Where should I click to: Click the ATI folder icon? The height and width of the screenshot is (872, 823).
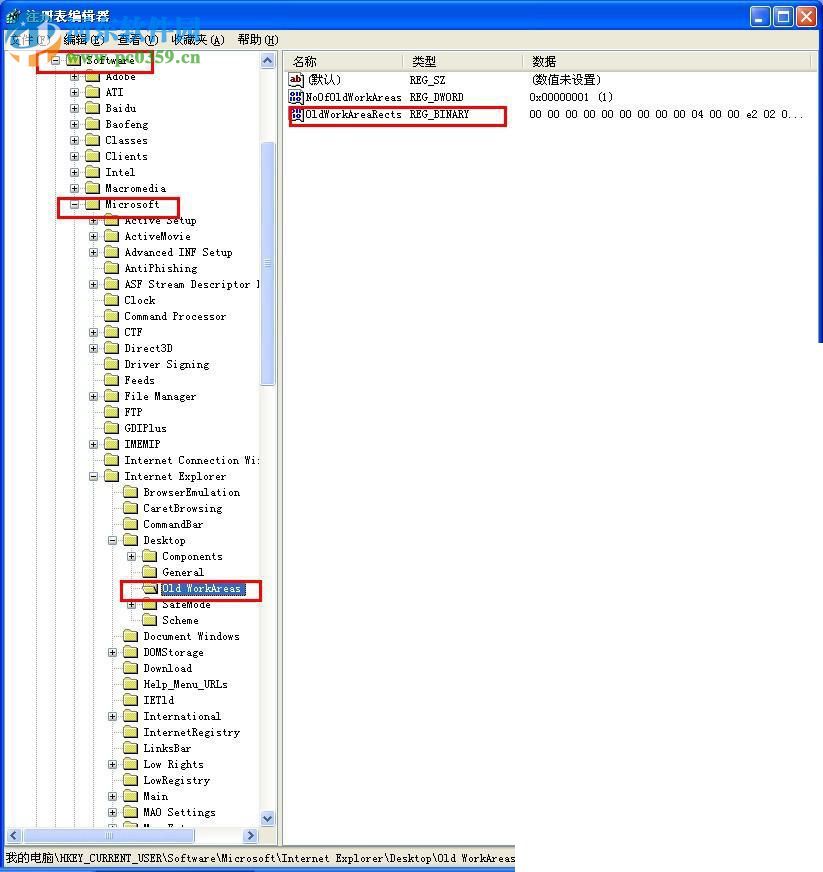click(x=93, y=92)
